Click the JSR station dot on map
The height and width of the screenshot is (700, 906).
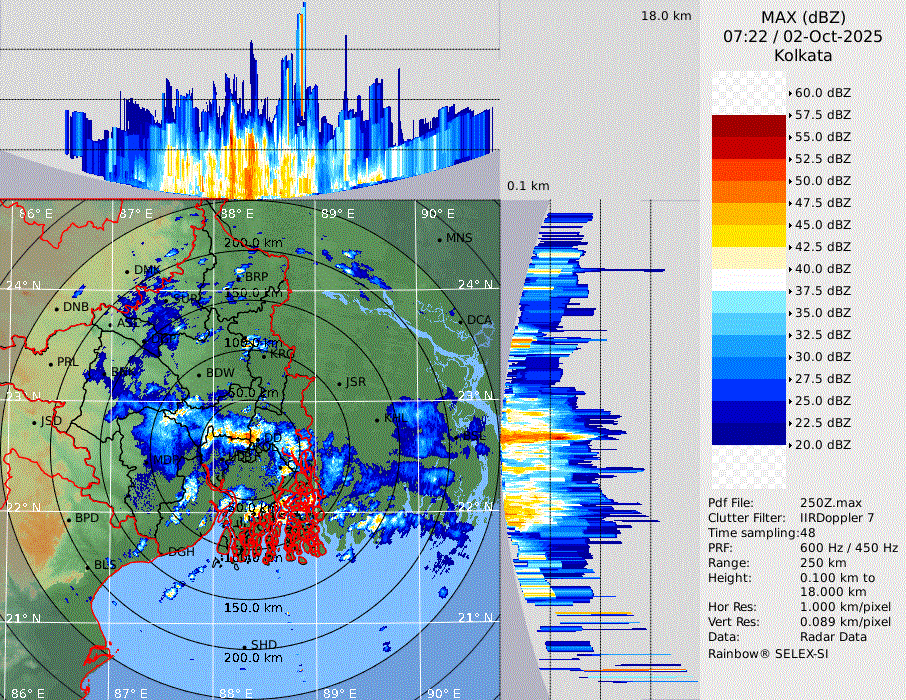(x=339, y=383)
